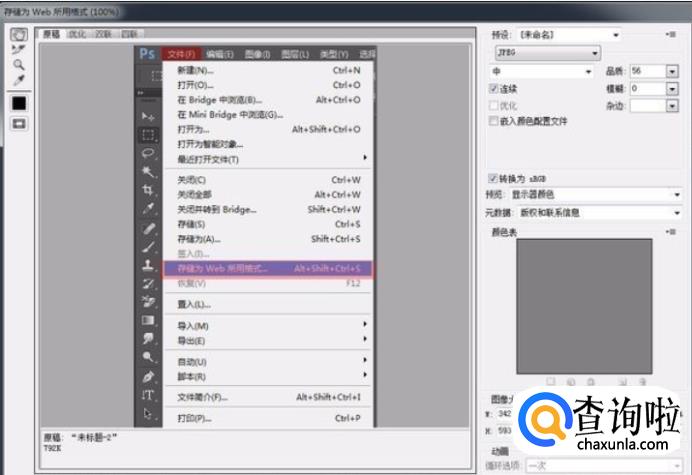The height and width of the screenshot is (475, 692).
Task: Click the Brush tool icon in the preview
Action: pos(148,247)
